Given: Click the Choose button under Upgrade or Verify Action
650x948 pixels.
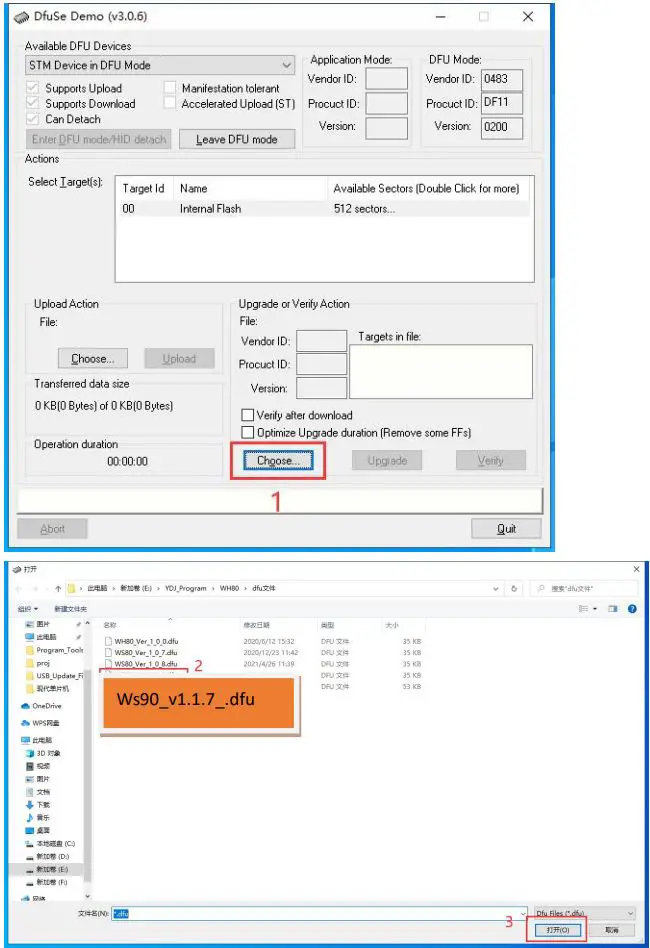Looking at the screenshot, I should coord(278,461).
